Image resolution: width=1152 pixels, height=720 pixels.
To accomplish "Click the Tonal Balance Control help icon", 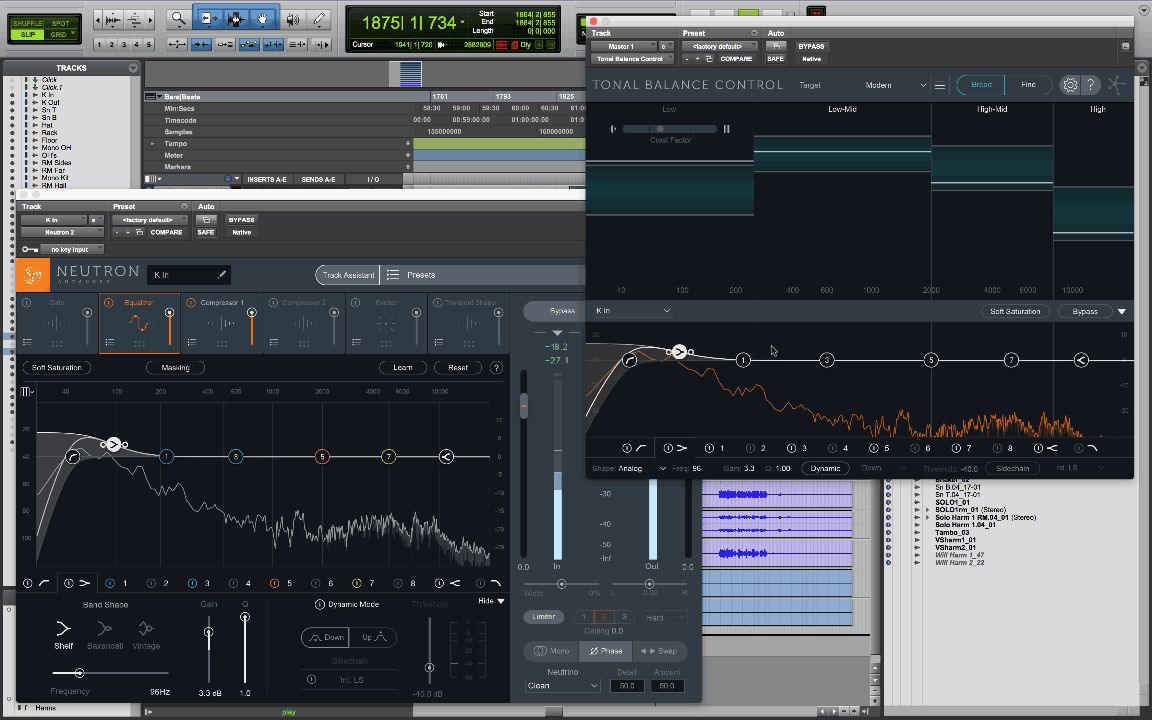I will 1091,85.
